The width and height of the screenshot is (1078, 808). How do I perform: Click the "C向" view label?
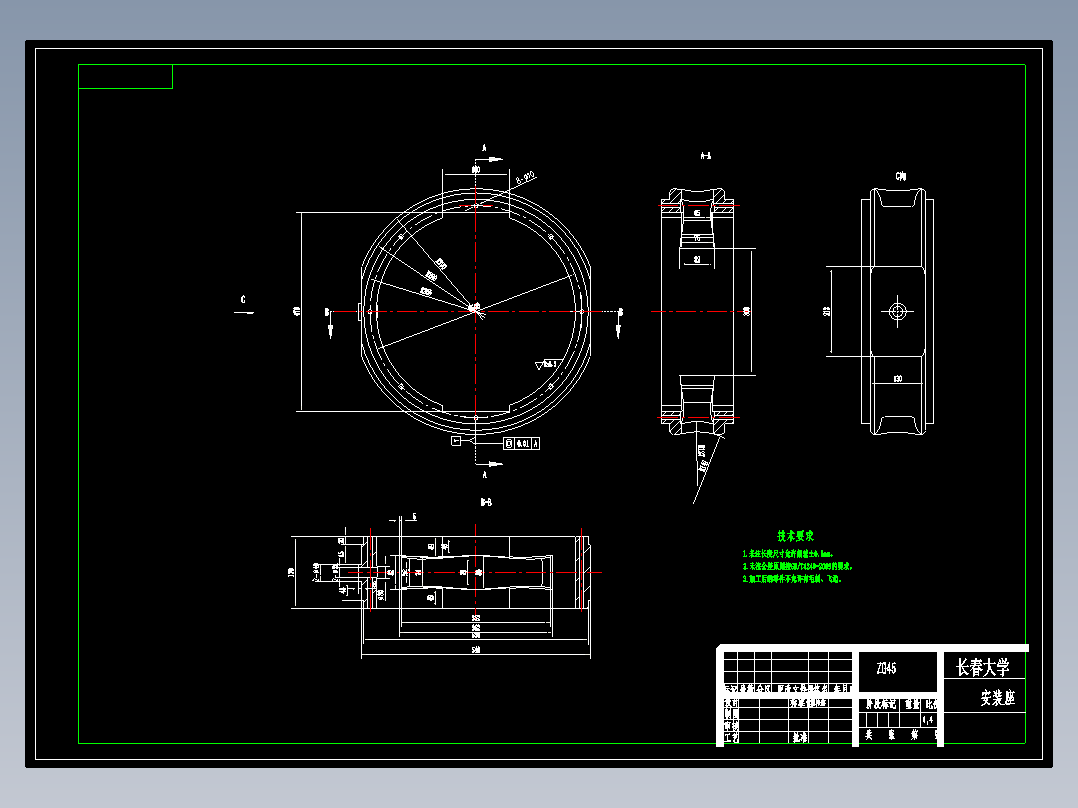point(901,177)
